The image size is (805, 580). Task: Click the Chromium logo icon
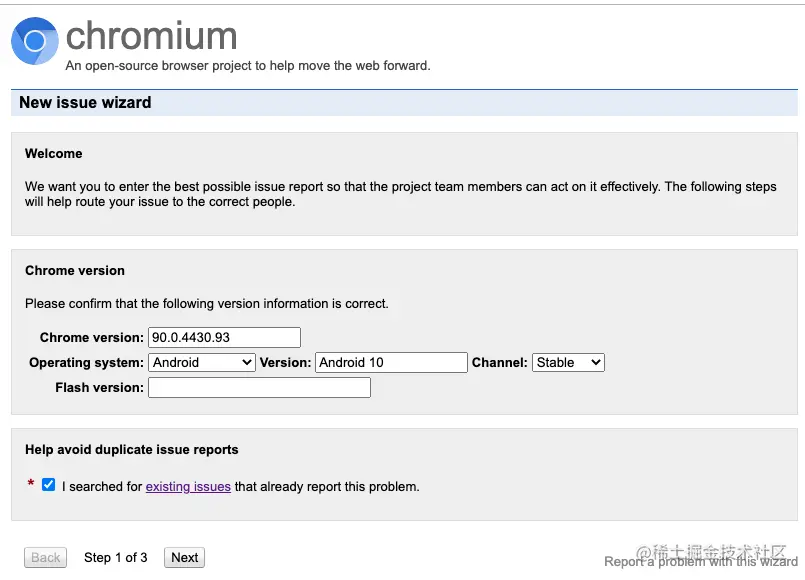click(x=35, y=41)
